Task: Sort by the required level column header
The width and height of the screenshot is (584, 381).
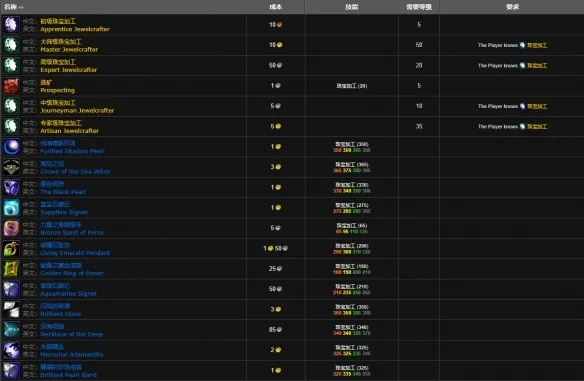Action: point(419,7)
